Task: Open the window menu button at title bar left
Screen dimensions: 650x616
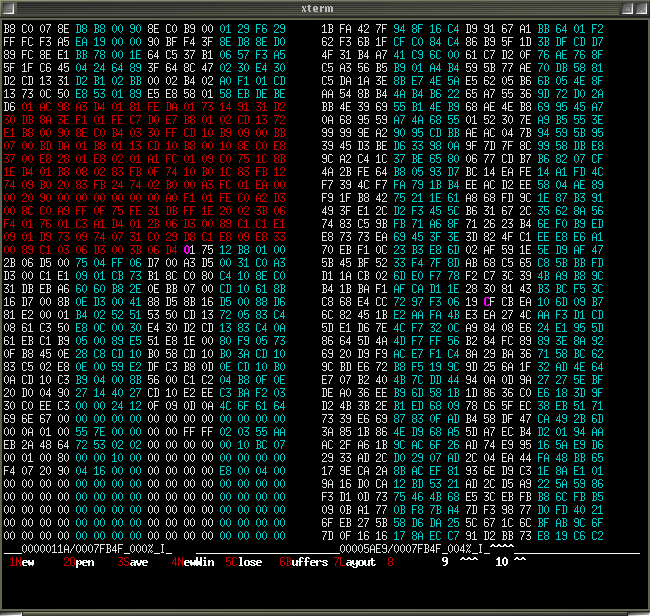Action: coord(10,9)
